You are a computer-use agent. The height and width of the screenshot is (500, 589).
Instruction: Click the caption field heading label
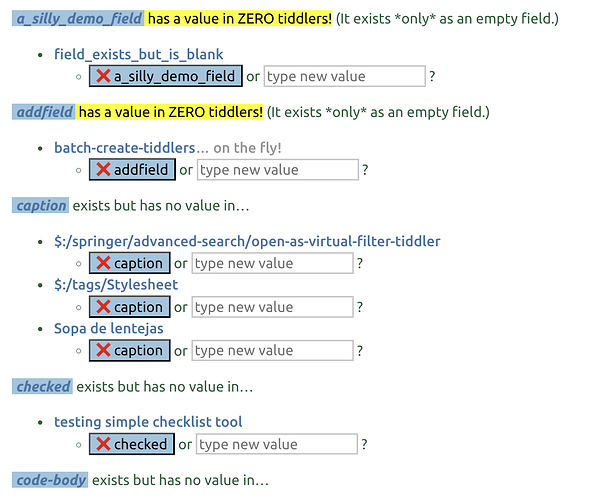pos(41,205)
